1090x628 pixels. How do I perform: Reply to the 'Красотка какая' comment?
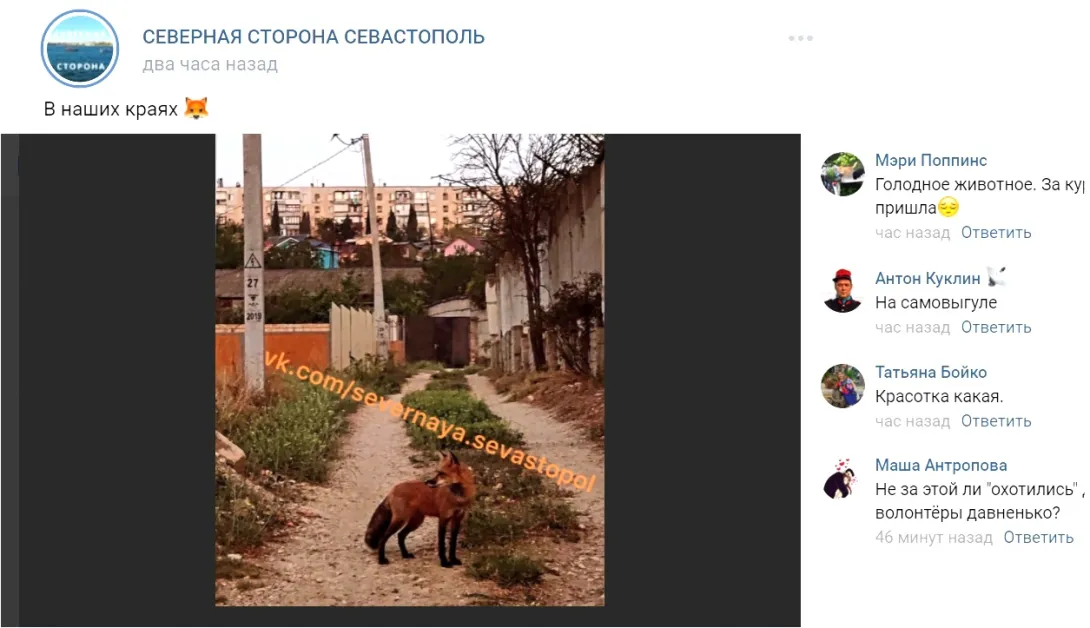click(x=996, y=421)
